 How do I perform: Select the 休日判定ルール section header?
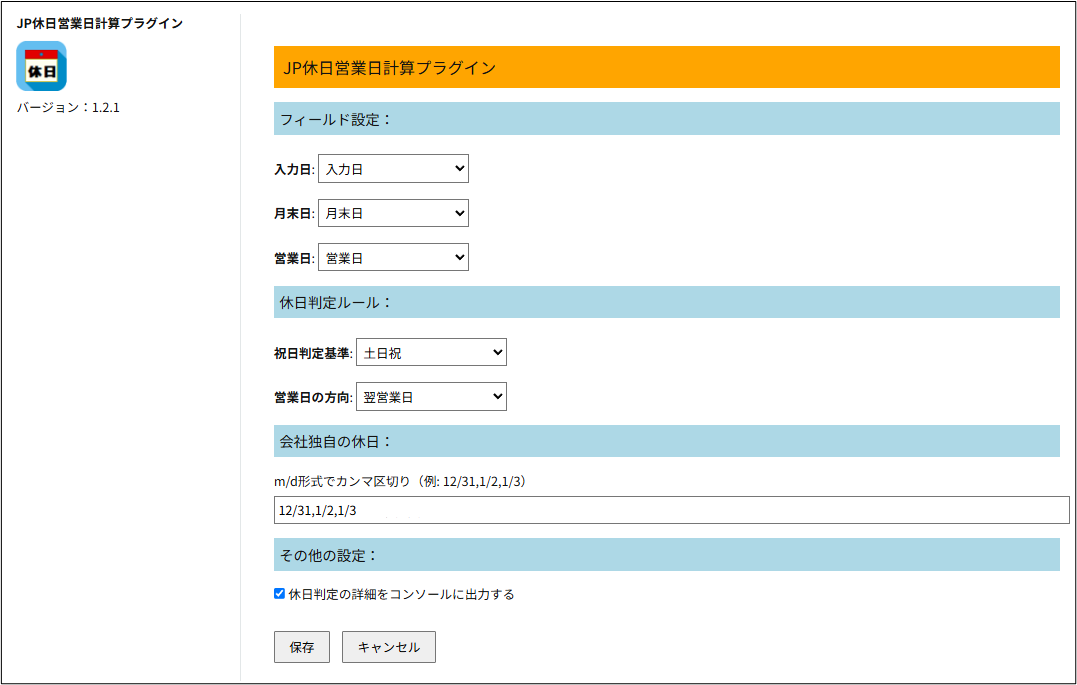coord(666,302)
